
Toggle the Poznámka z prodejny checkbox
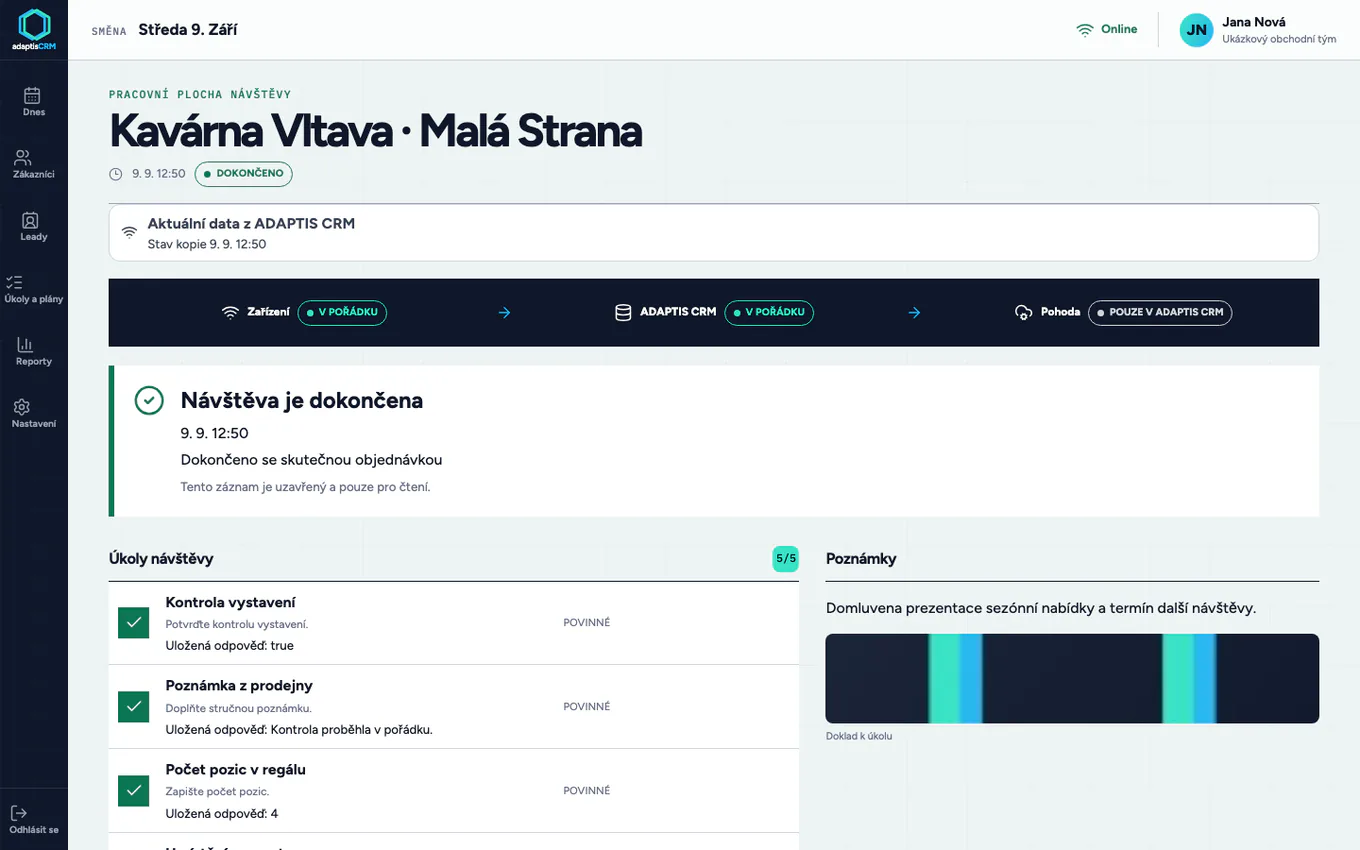(133, 707)
